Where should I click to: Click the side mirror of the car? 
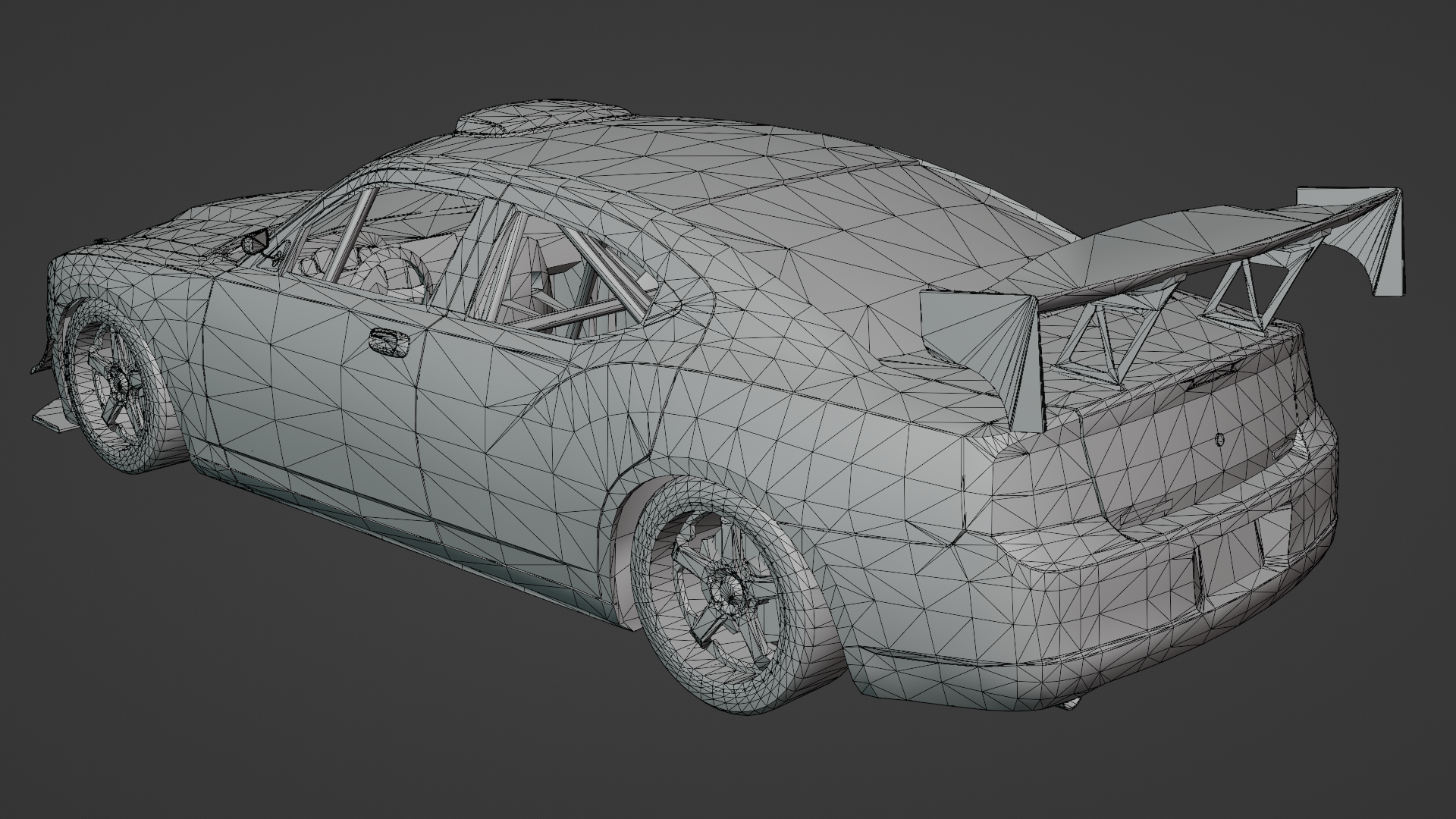tap(256, 241)
